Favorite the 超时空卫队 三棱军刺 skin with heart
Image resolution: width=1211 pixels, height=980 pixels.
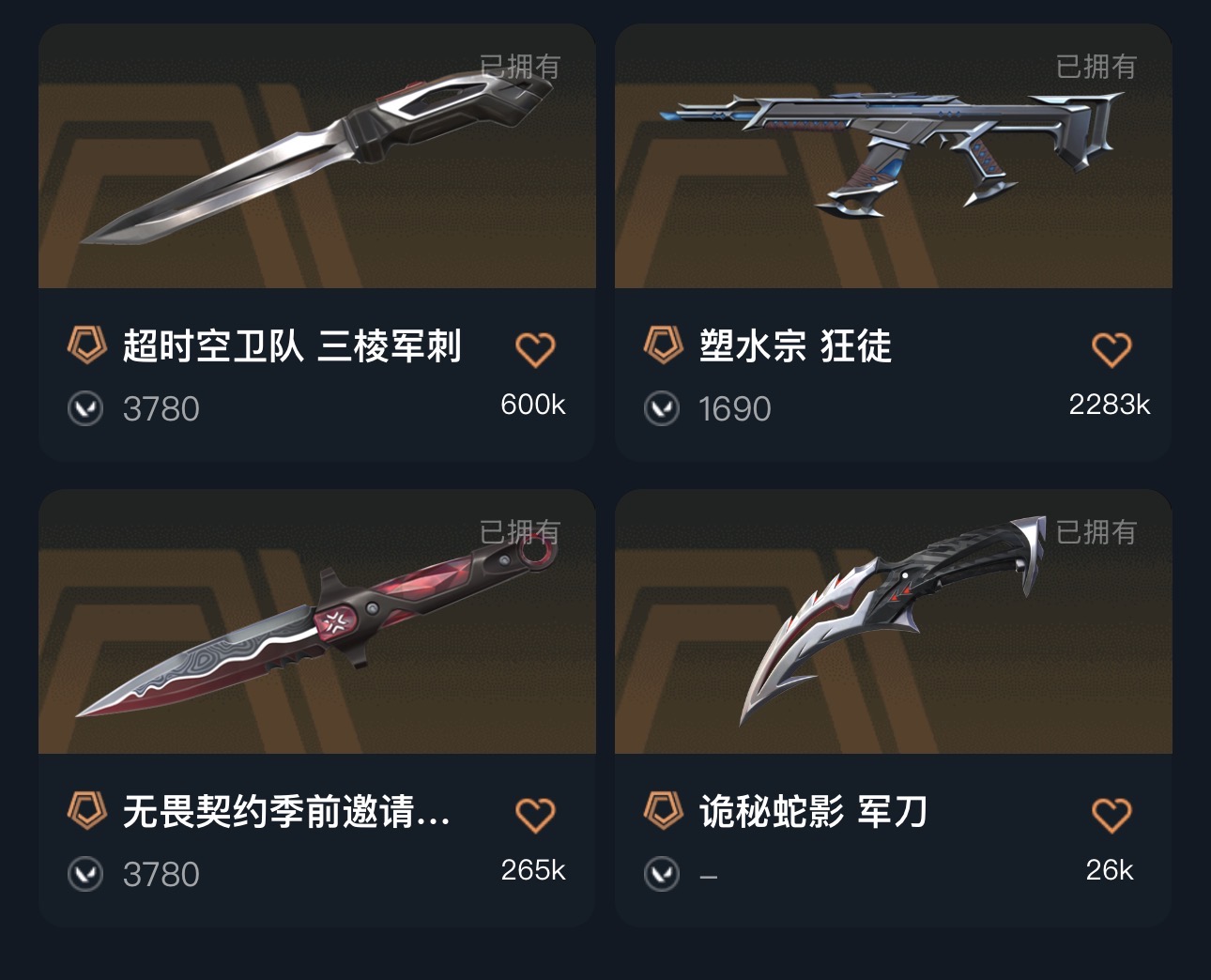point(535,350)
